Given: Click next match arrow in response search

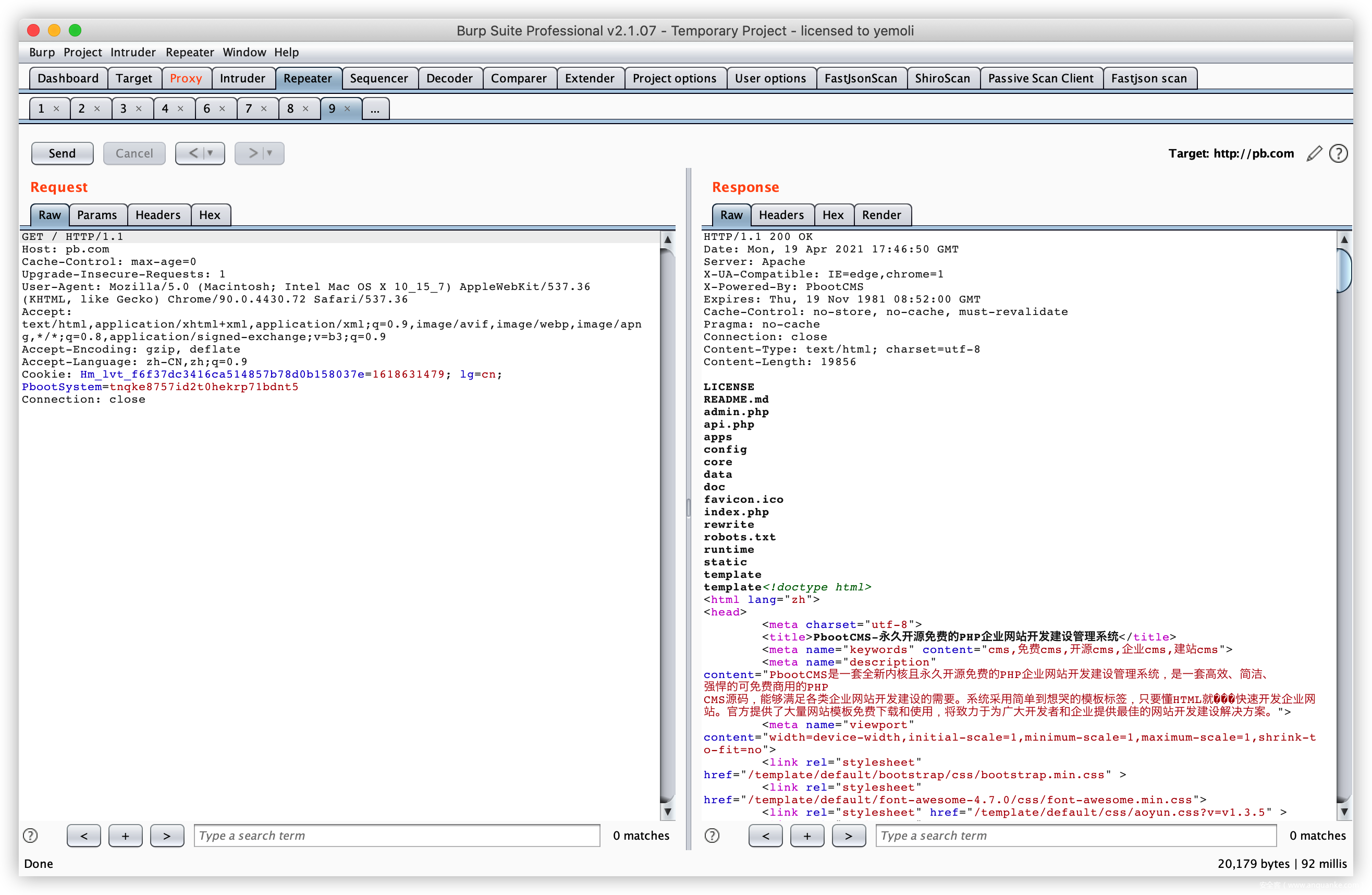Looking at the screenshot, I should coord(848,836).
